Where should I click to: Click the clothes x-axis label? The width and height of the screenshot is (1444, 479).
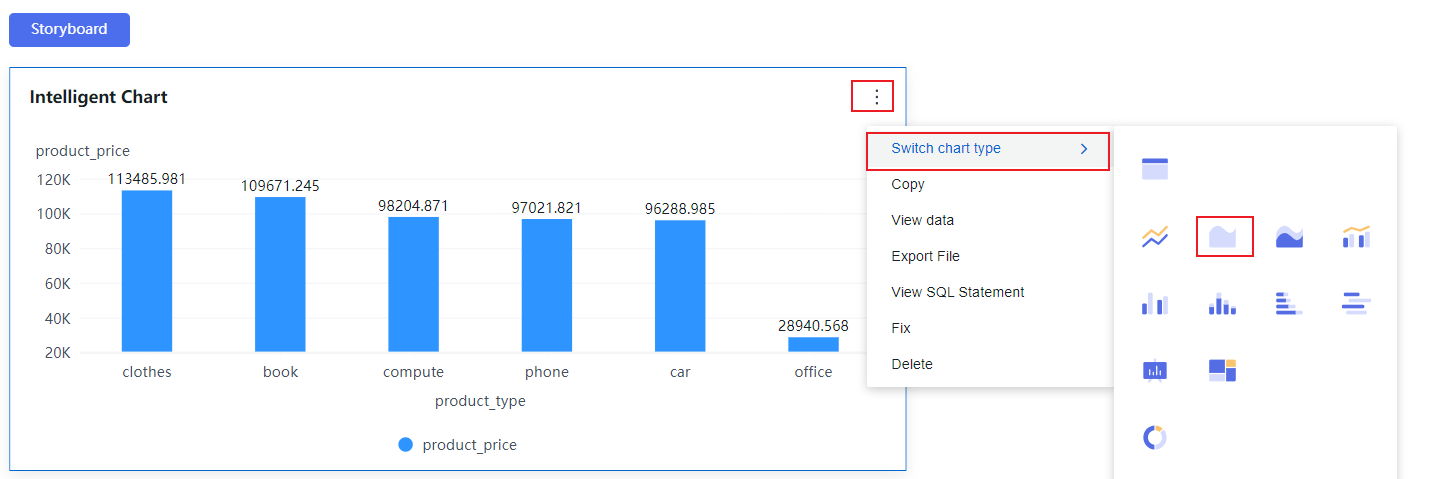(147, 372)
